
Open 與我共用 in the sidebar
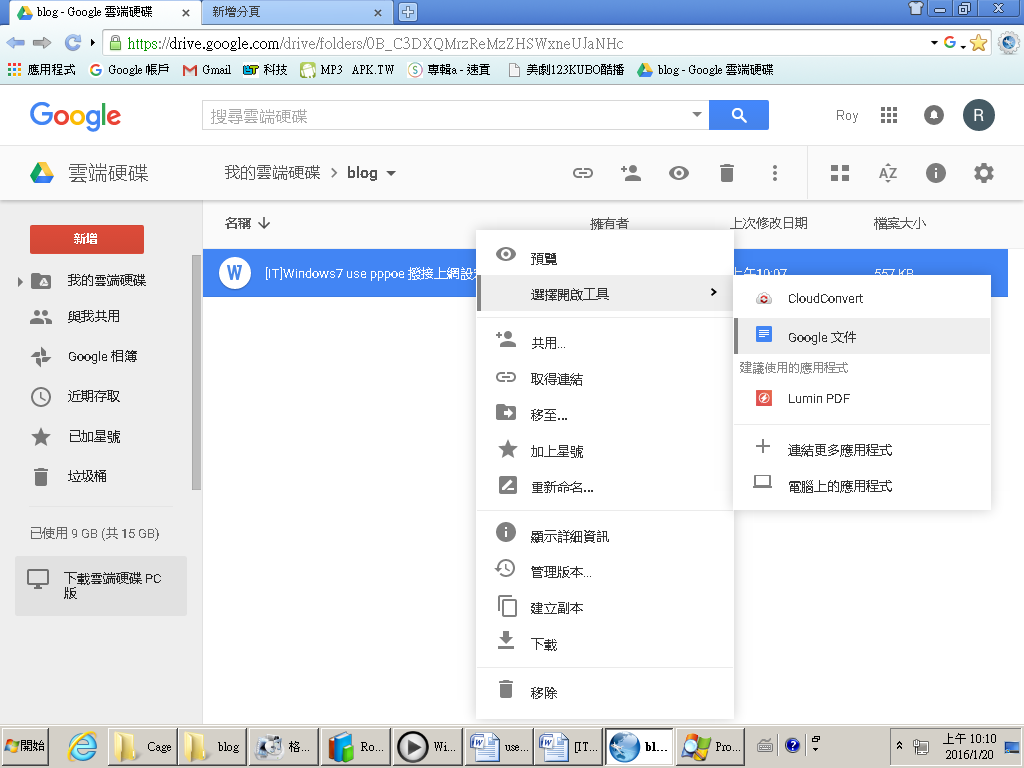point(93,317)
